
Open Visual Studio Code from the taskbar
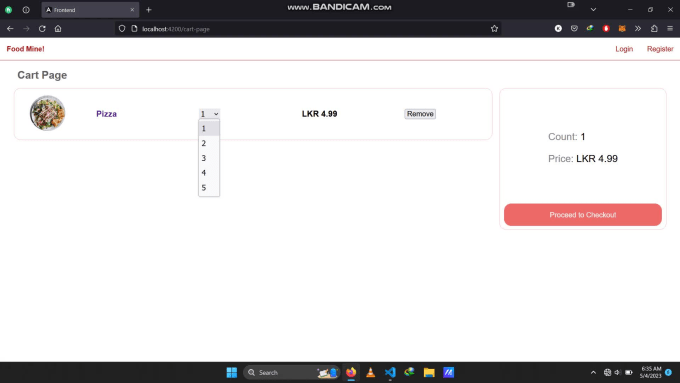coord(390,372)
